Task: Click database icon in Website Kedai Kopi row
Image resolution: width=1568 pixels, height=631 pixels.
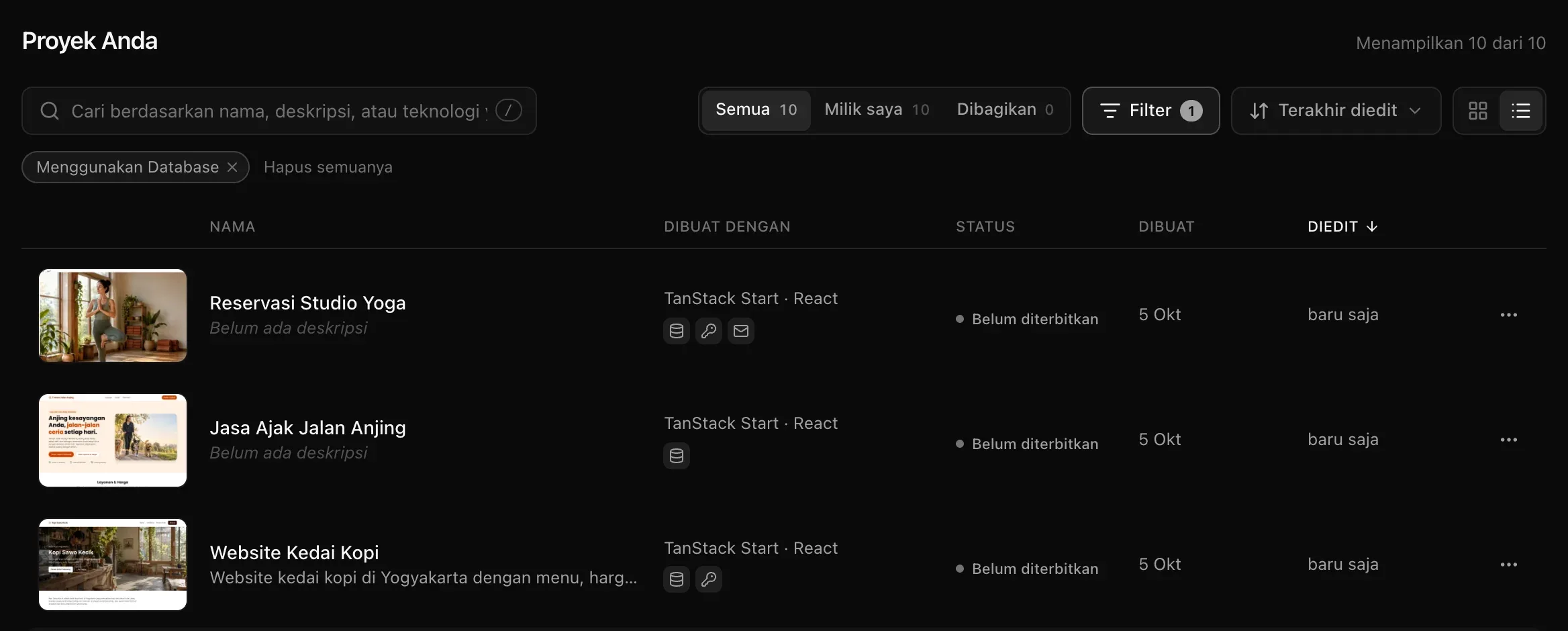Action: click(677, 579)
